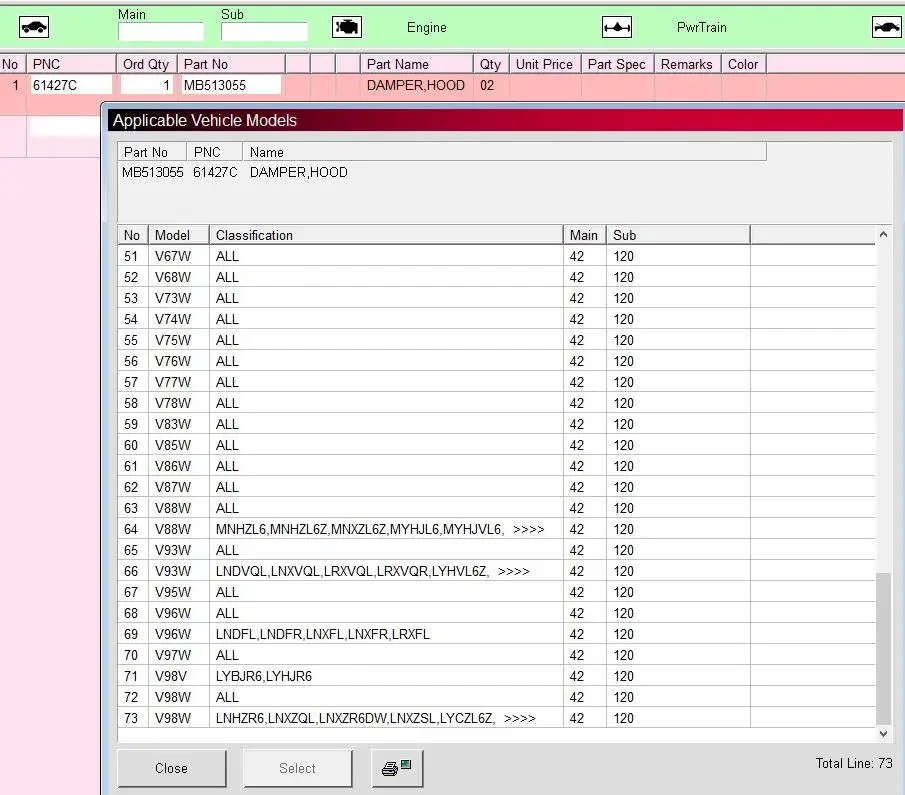This screenshot has width=905, height=795.
Task: Click the models list scrollbar thumb
Action: click(883, 648)
